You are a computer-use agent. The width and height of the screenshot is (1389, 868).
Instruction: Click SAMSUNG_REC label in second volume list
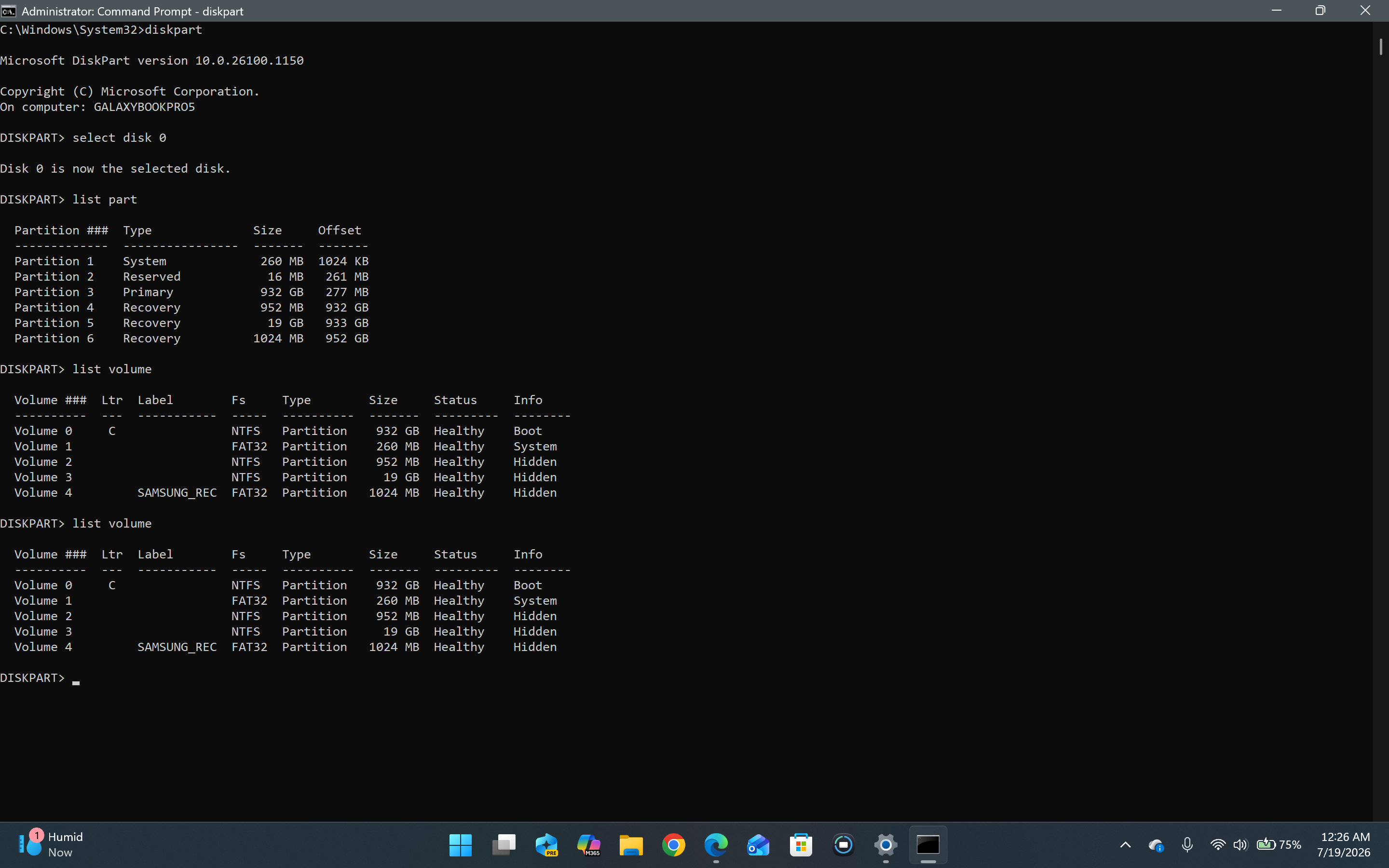click(177, 648)
